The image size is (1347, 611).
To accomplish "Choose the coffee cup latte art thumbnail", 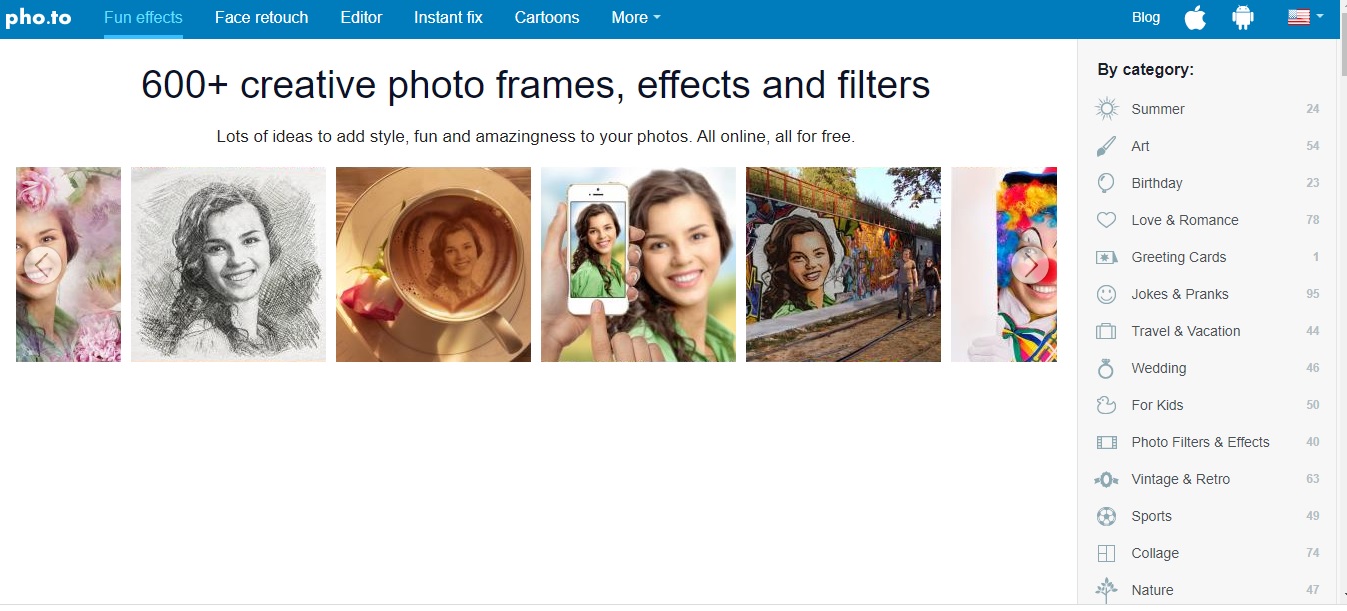I will point(433,264).
